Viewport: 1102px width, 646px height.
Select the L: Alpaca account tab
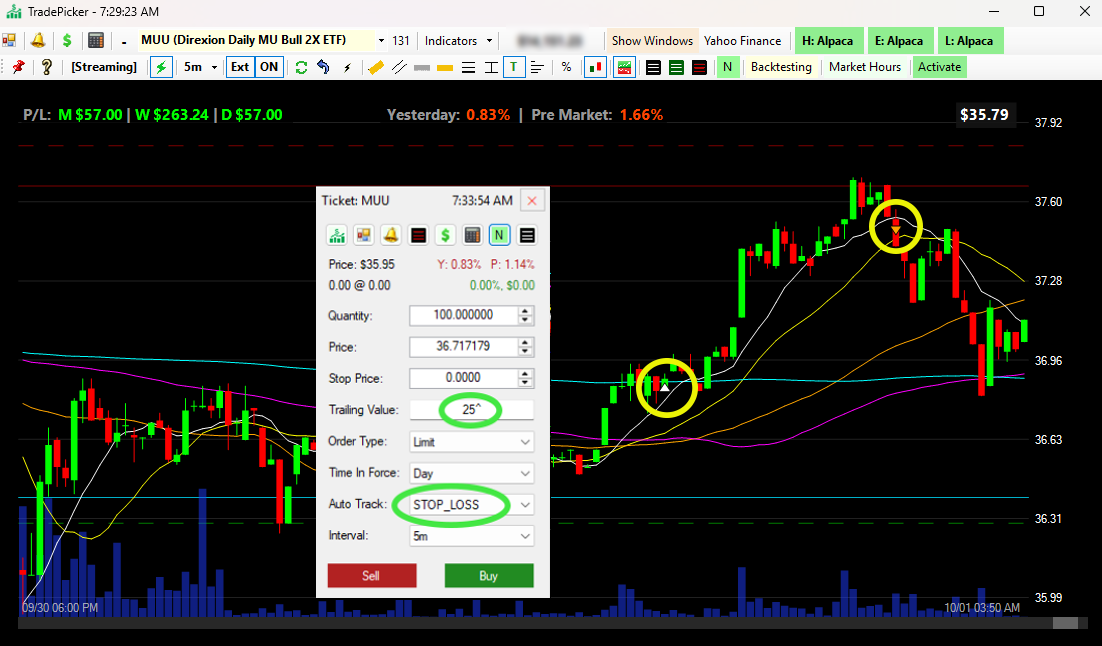tap(969, 41)
